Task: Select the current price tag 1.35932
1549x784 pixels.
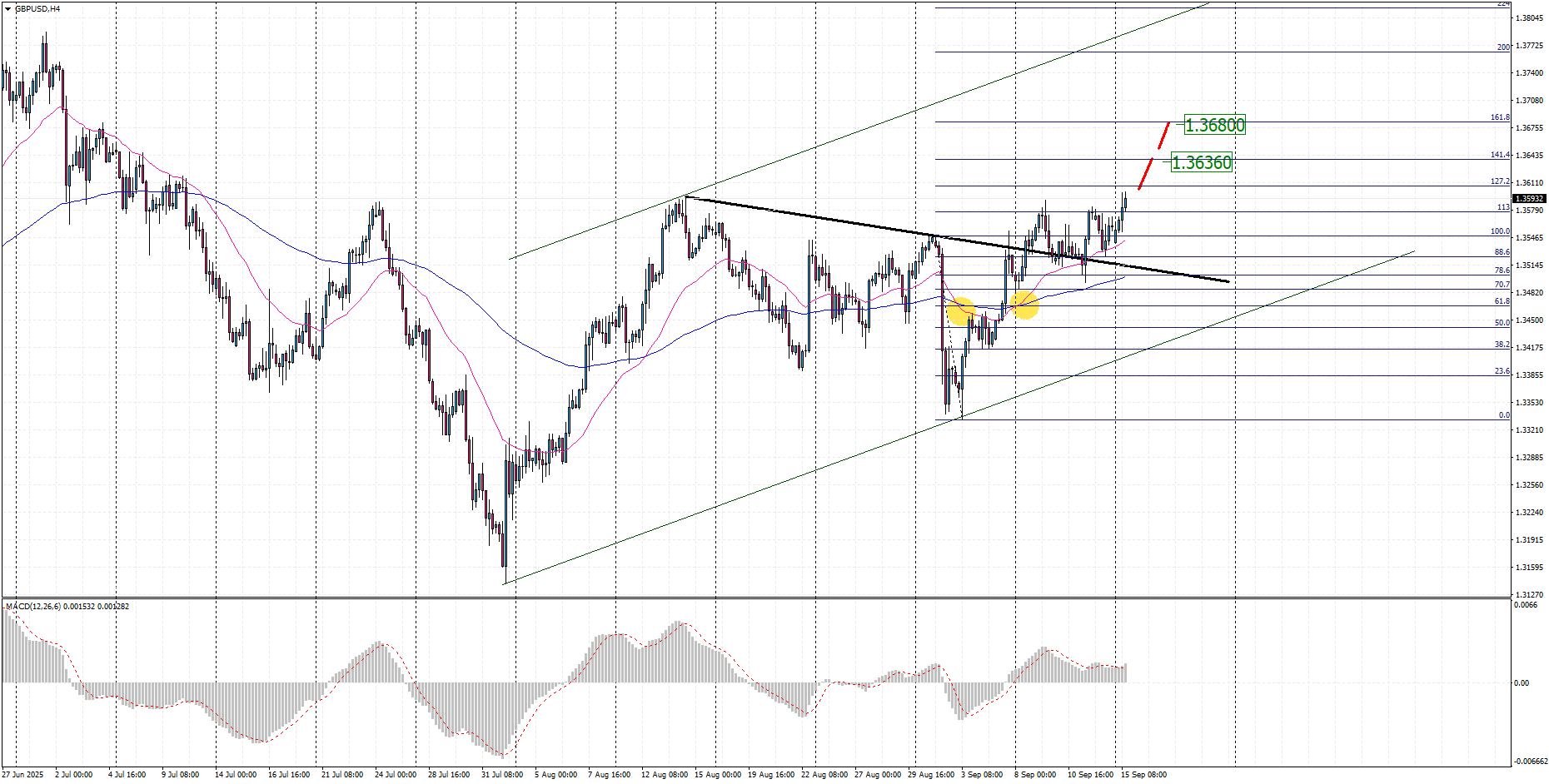Action: coord(1529,199)
